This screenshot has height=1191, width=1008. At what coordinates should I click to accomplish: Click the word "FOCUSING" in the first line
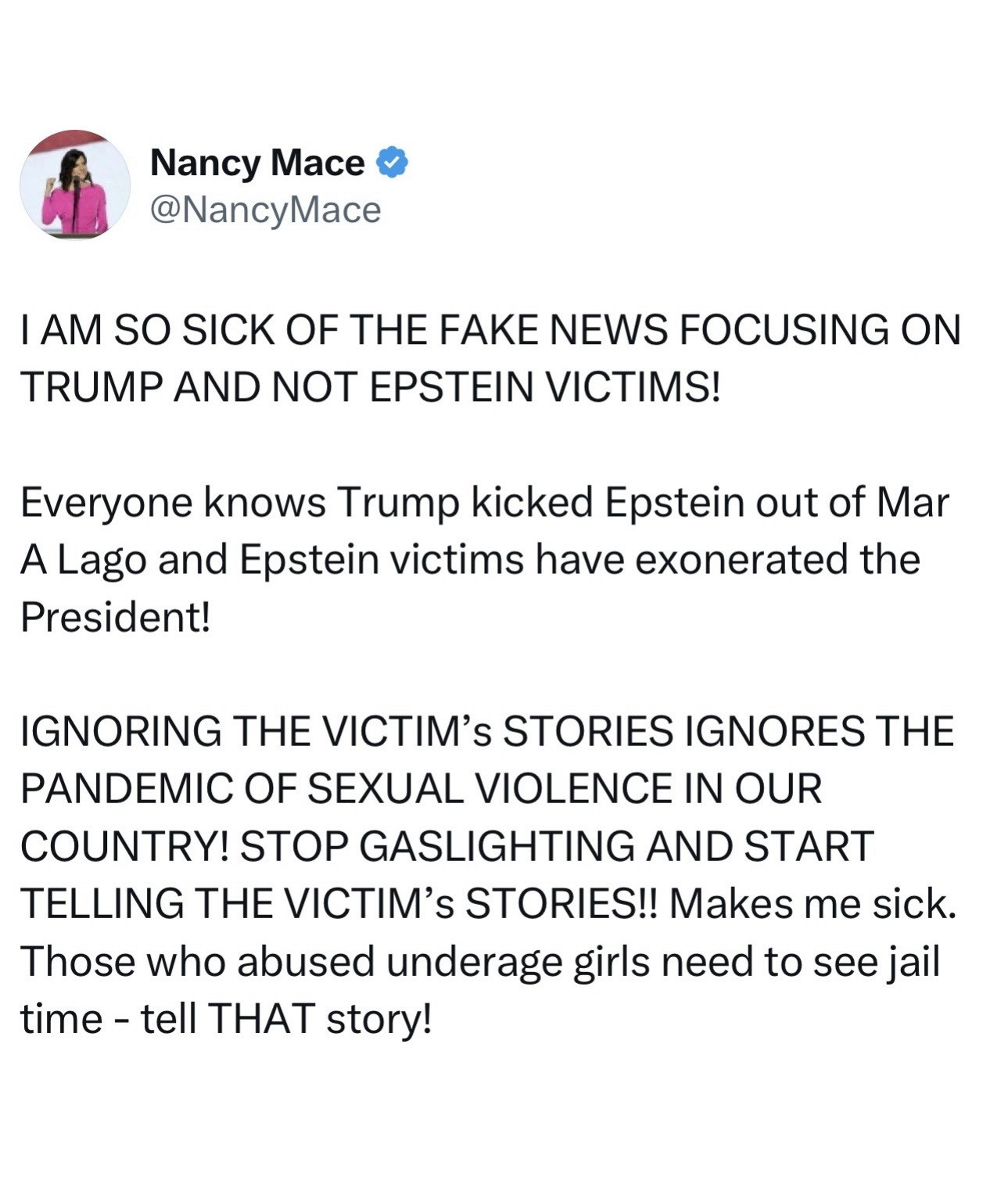coord(783,329)
